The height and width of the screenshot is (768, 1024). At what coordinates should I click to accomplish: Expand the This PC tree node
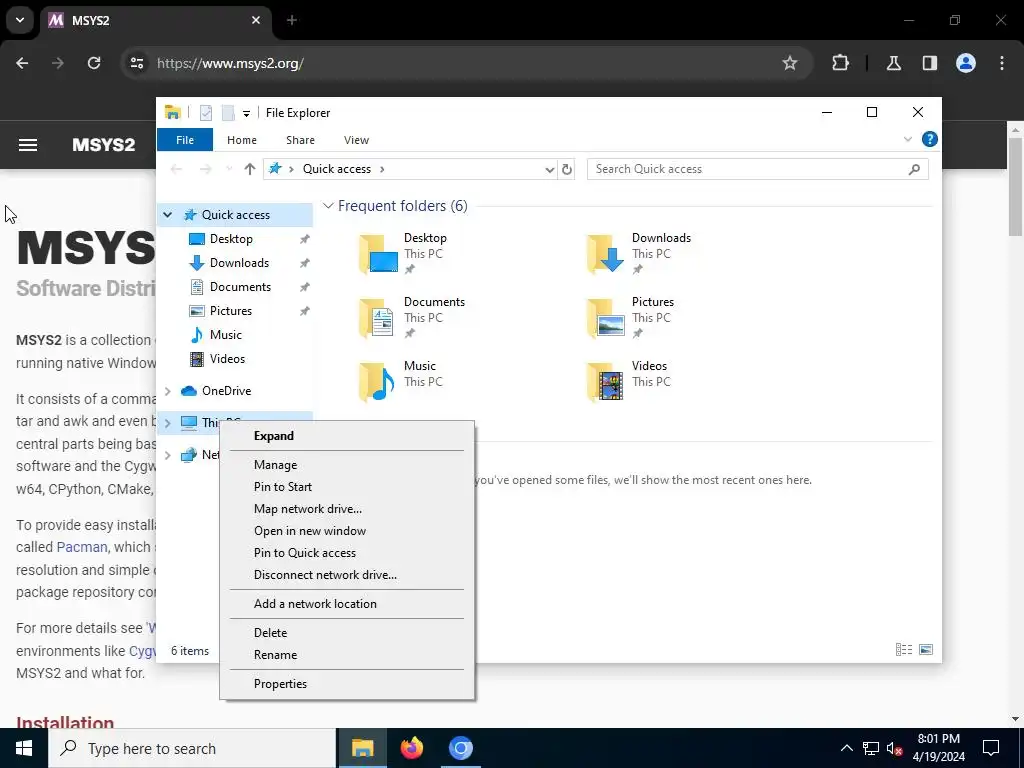click(x=168, y=423)
